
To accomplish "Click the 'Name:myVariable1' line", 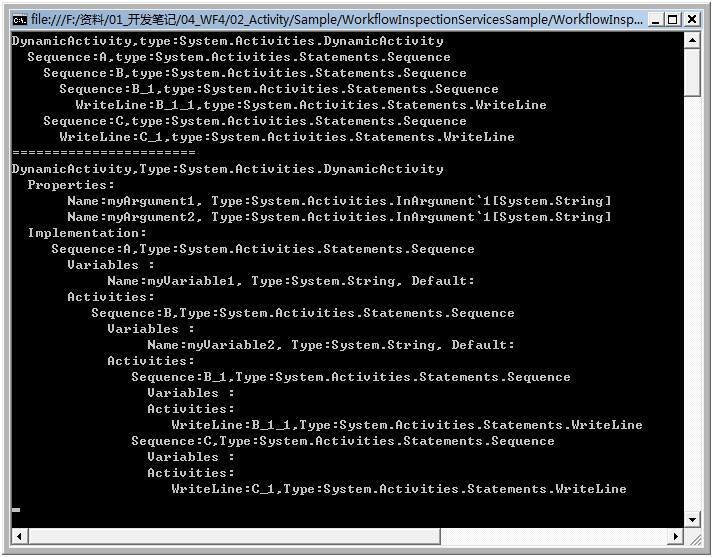I will [x=291, y=281].
